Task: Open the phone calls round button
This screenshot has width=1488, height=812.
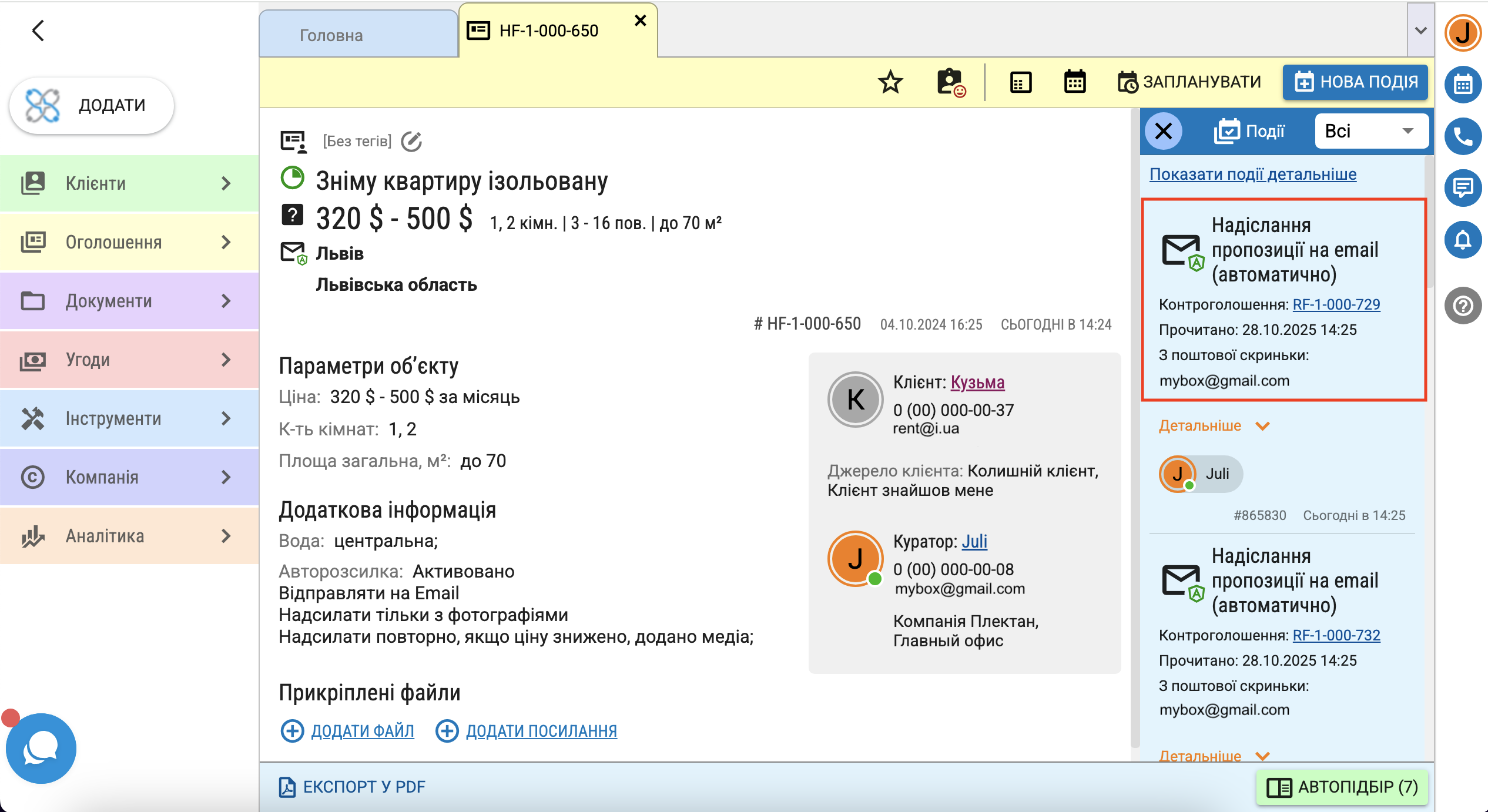Action: [1463, 136]
